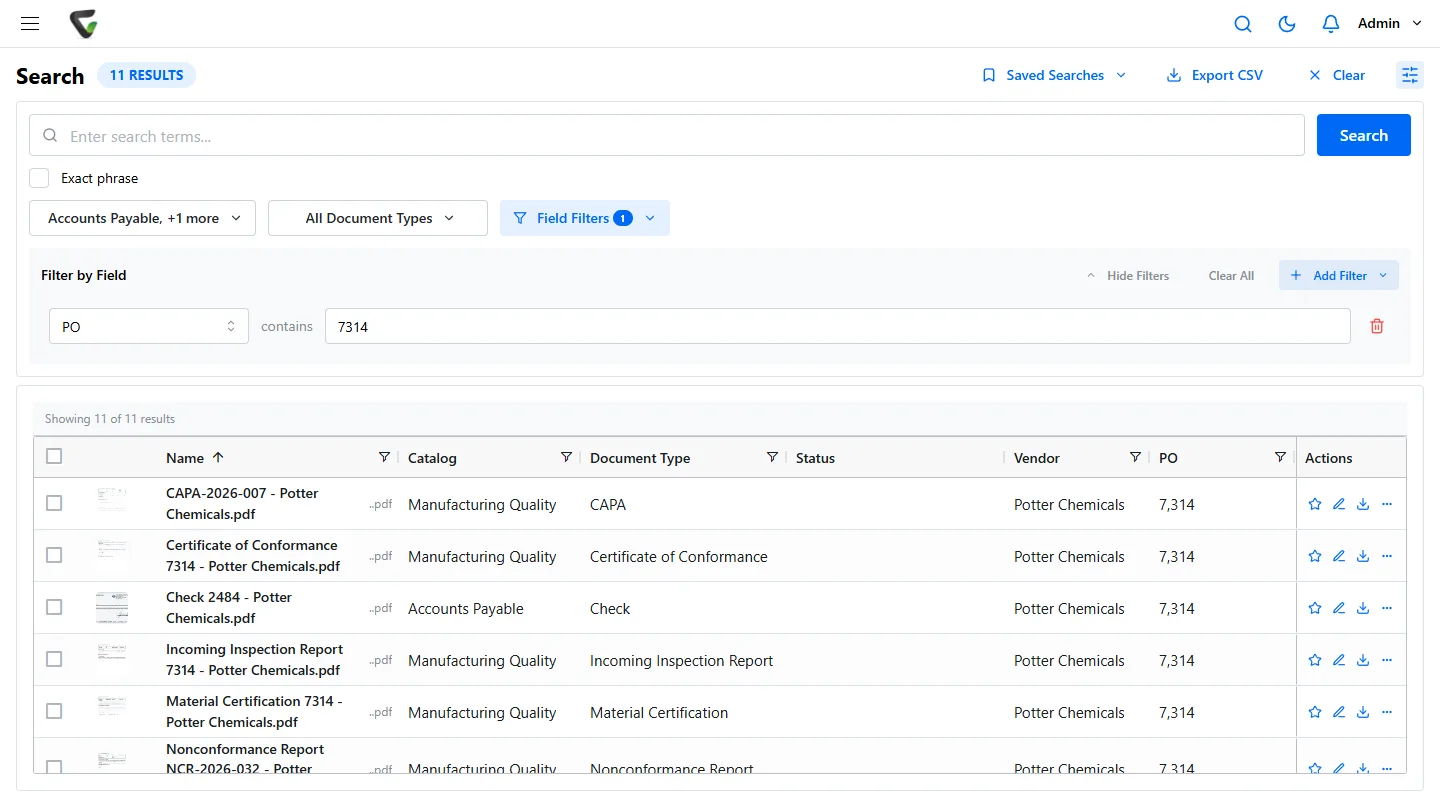The width and height of the screenshot is (1440, 800).
Task: Check the Material Certification row checkbox
Action: (54, 711)
